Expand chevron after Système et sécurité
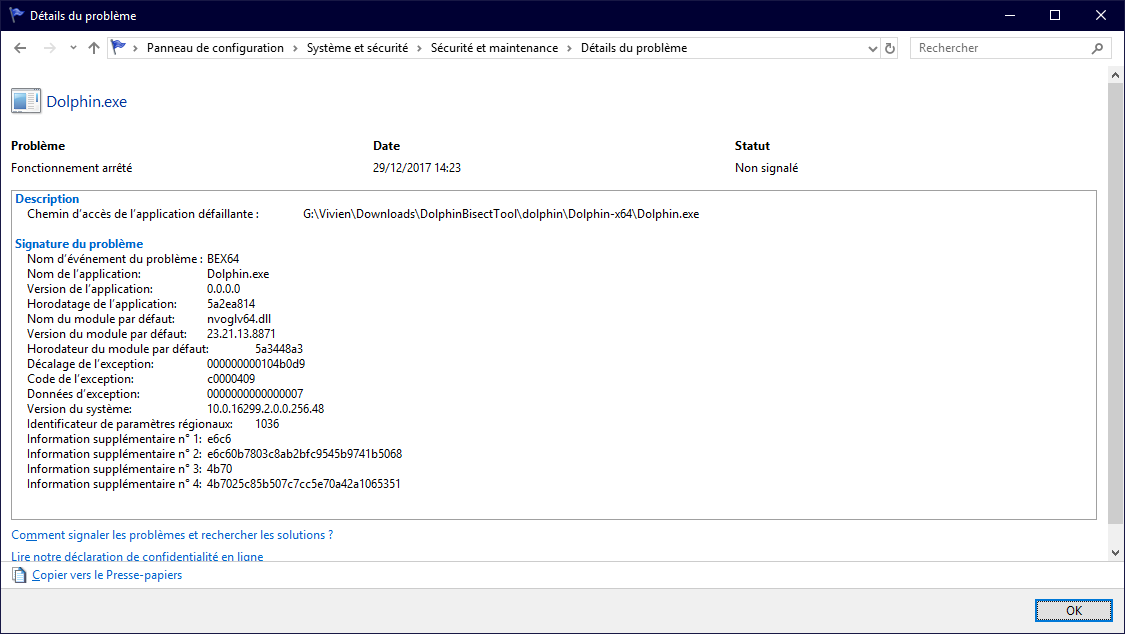 420,48
